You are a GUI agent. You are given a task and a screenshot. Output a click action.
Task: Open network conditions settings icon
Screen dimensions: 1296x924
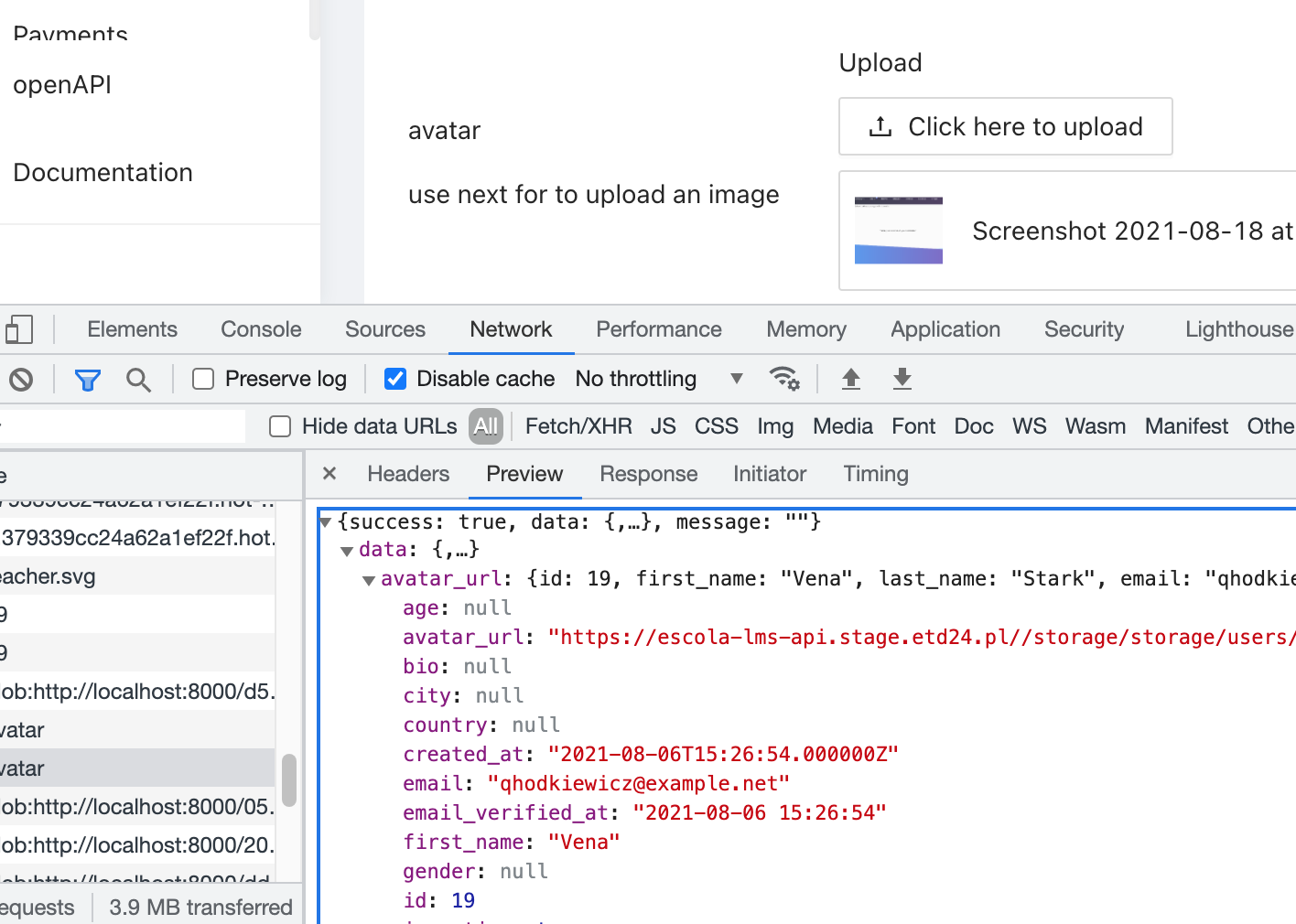(x=785, y=379)
